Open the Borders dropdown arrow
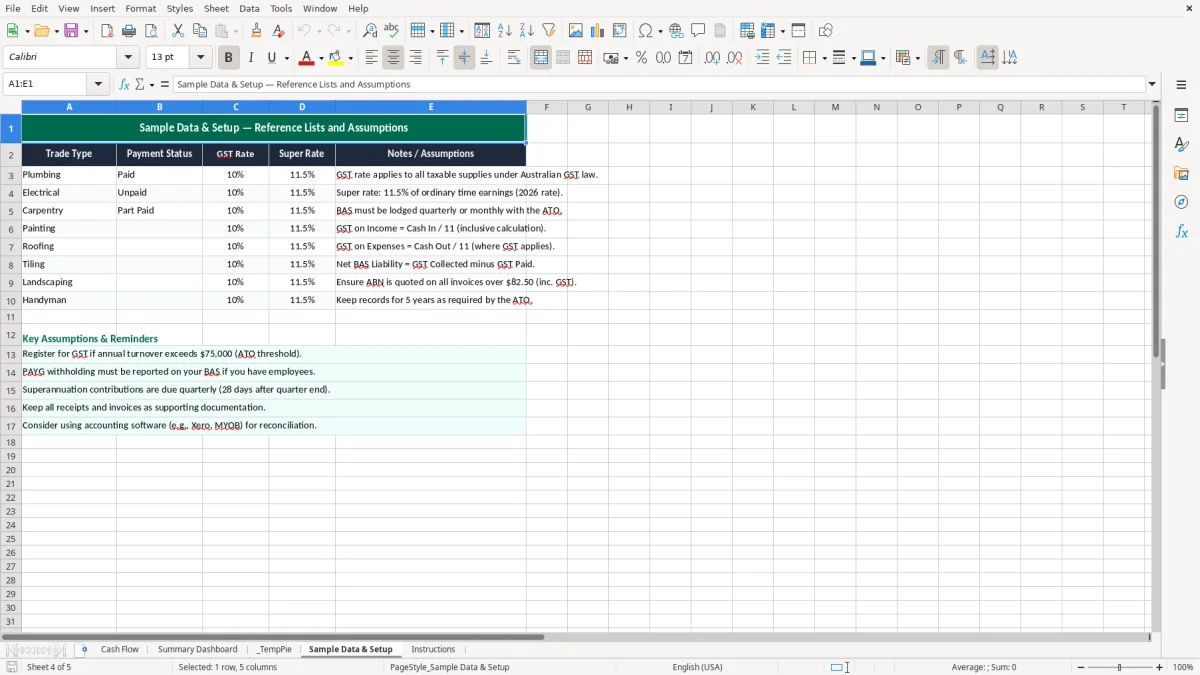The image size is (1200, 675). [x=823, y=58]
